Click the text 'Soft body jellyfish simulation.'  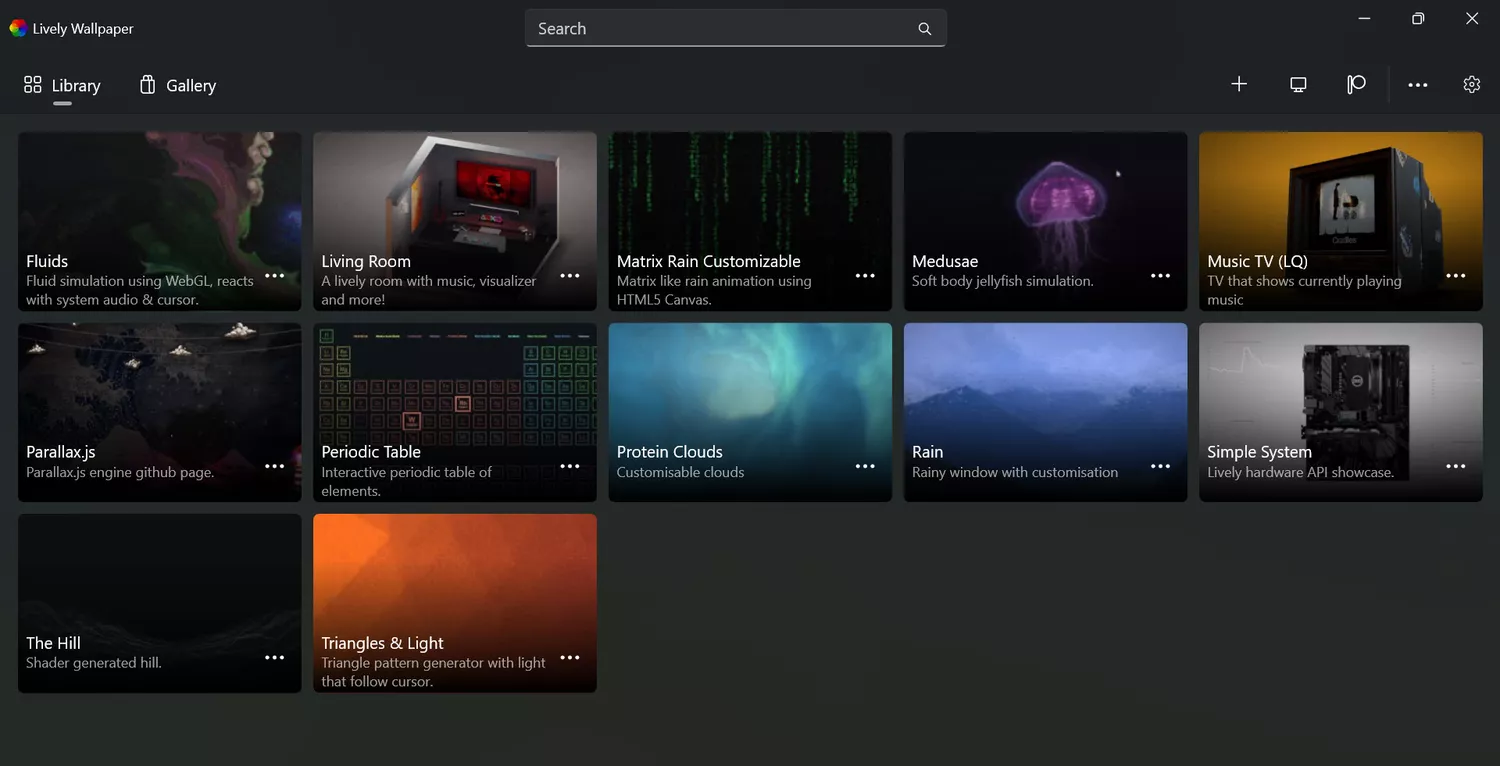click(1003, 281)
